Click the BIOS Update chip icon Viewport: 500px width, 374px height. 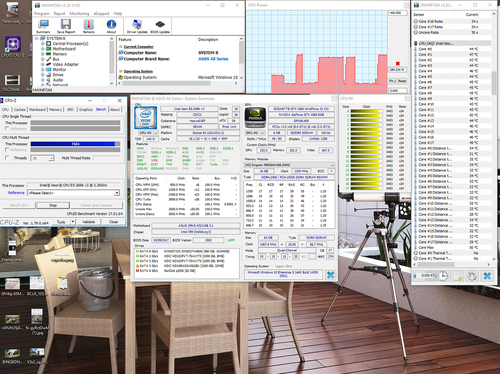click(x=160, y=25)
